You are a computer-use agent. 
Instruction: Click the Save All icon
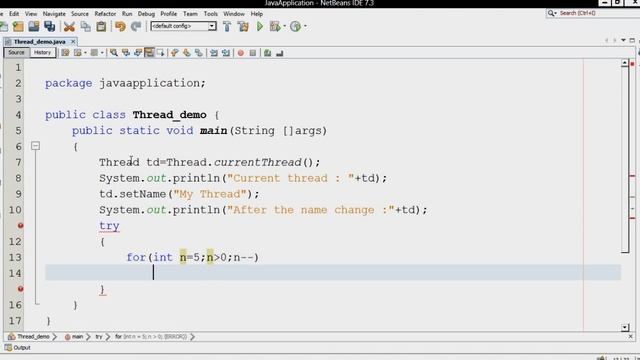click(49, 27)
